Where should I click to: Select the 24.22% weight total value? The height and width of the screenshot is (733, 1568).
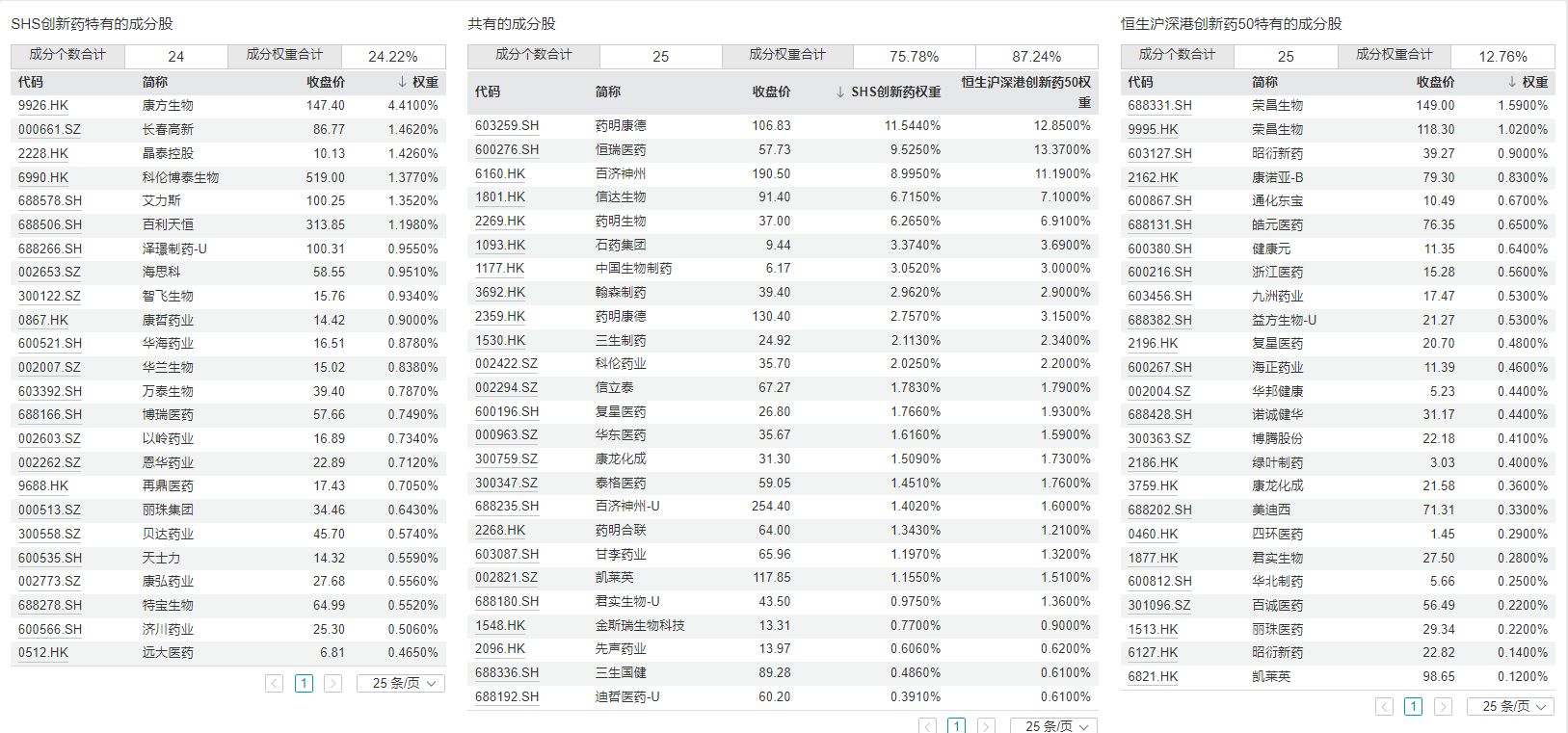[x=393, y=57]
